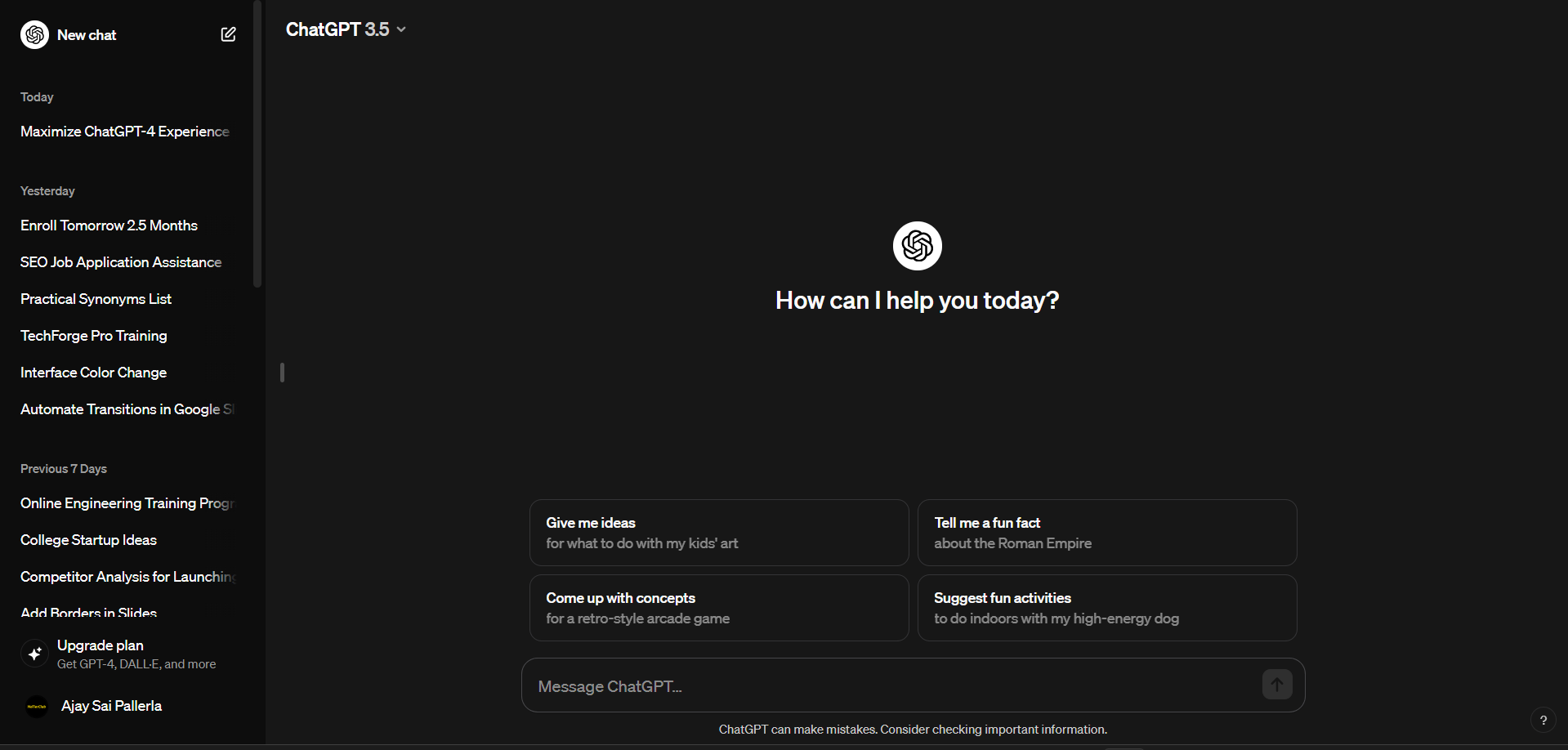Open the Online Engineering Training chat
1568x750 pixels.
127,503
